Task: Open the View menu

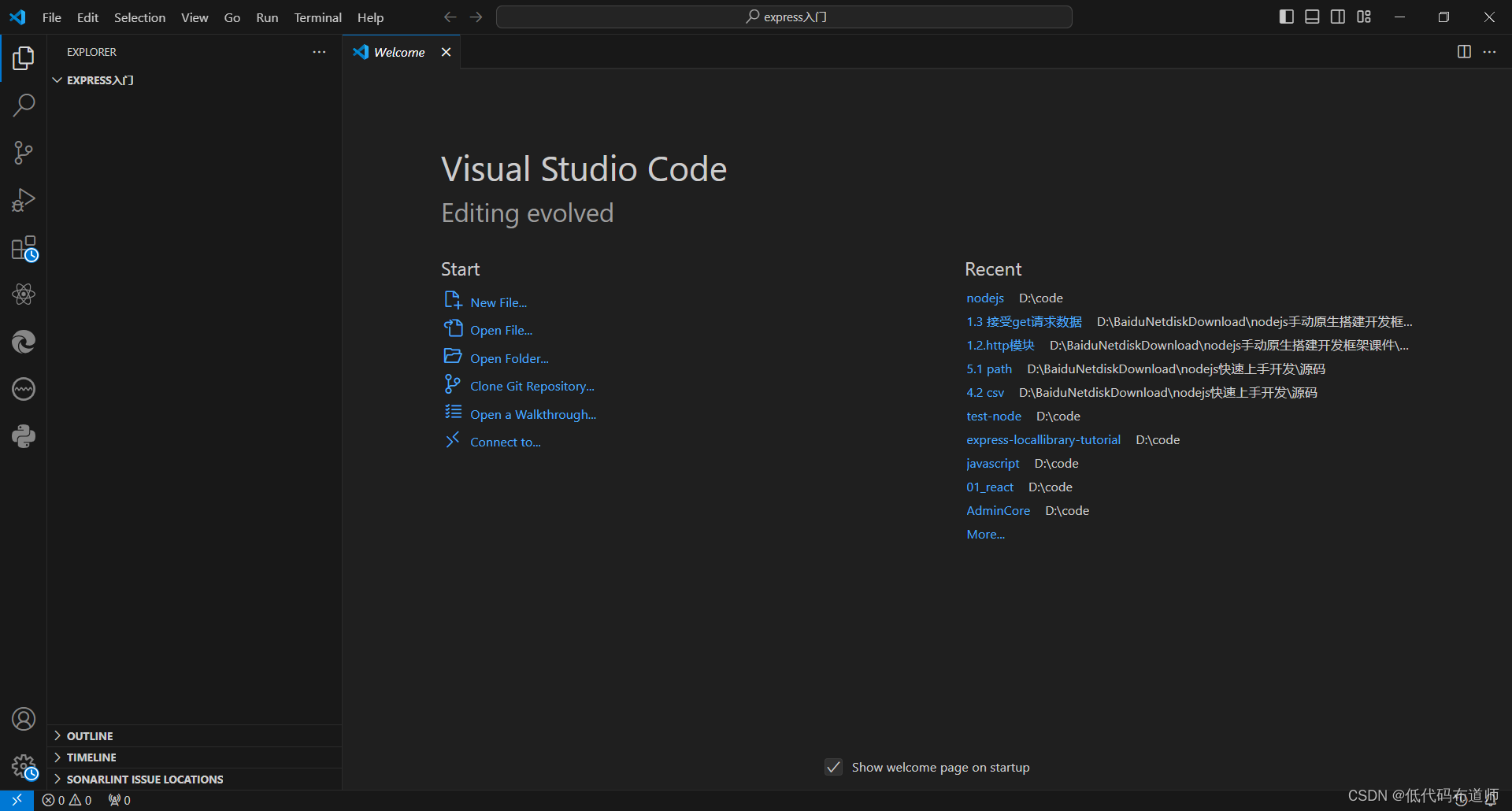Action: (195, 17)
